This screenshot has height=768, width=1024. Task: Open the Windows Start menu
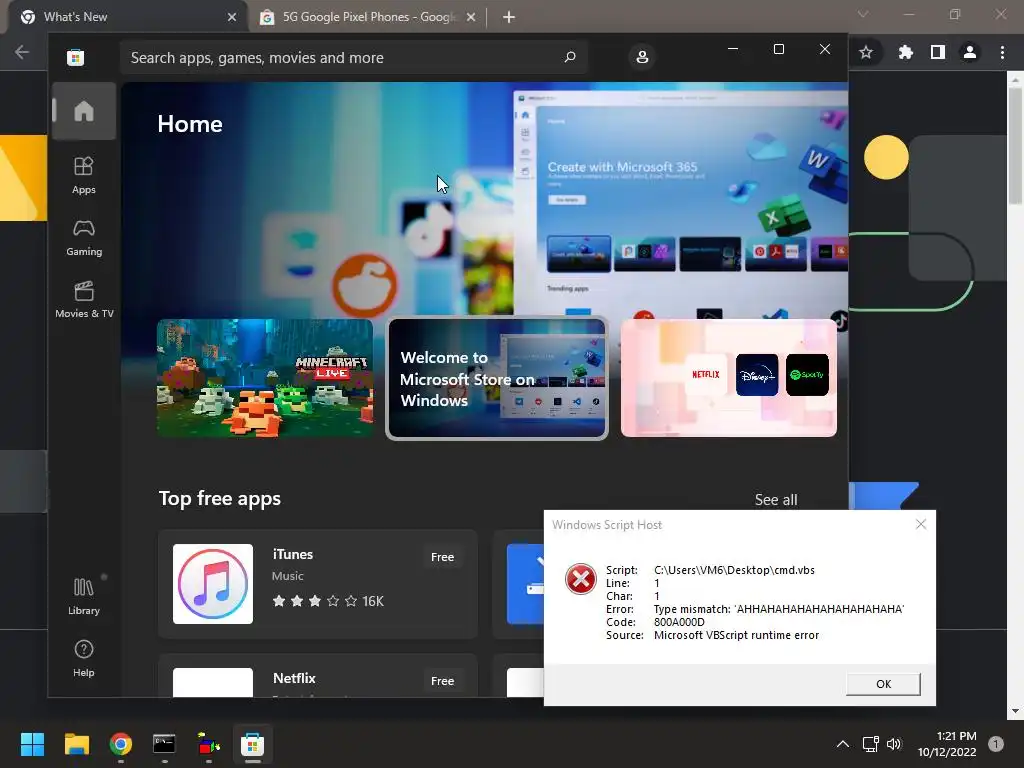[x=32, y=744]
